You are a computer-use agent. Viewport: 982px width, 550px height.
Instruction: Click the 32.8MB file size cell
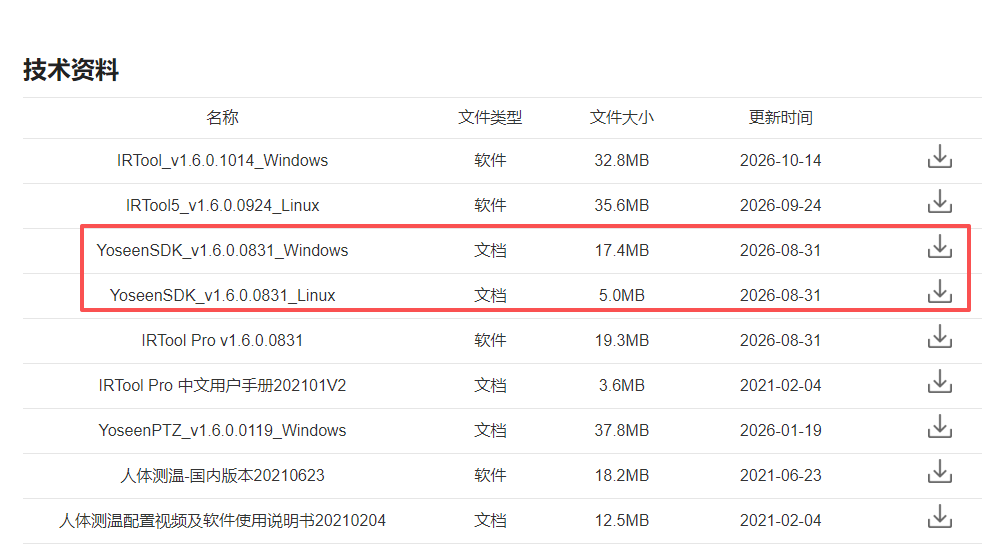click(x=621, y=160)
